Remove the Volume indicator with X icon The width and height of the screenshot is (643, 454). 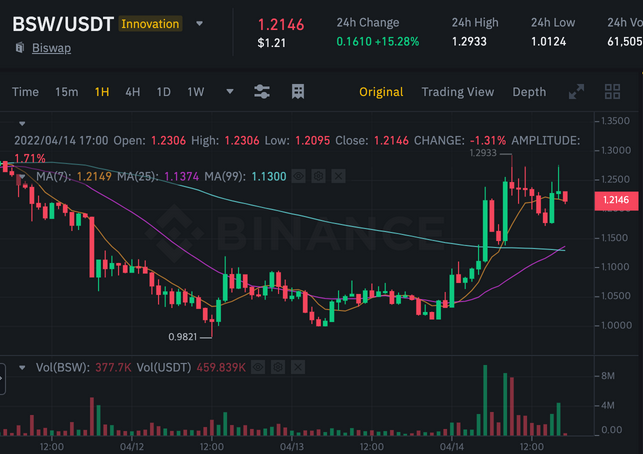coord(298,367)
